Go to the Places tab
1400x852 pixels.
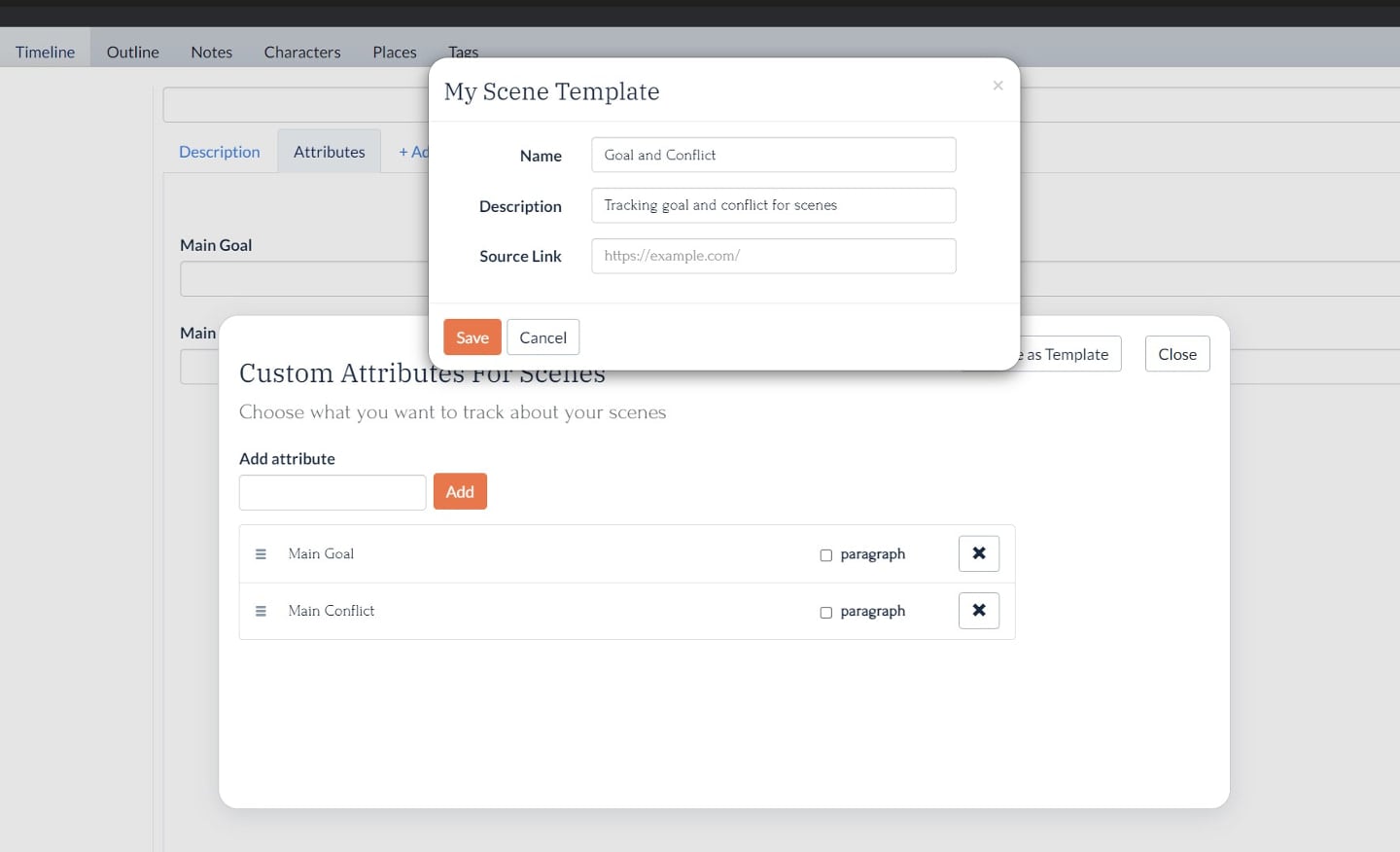(x=394, y=52)
